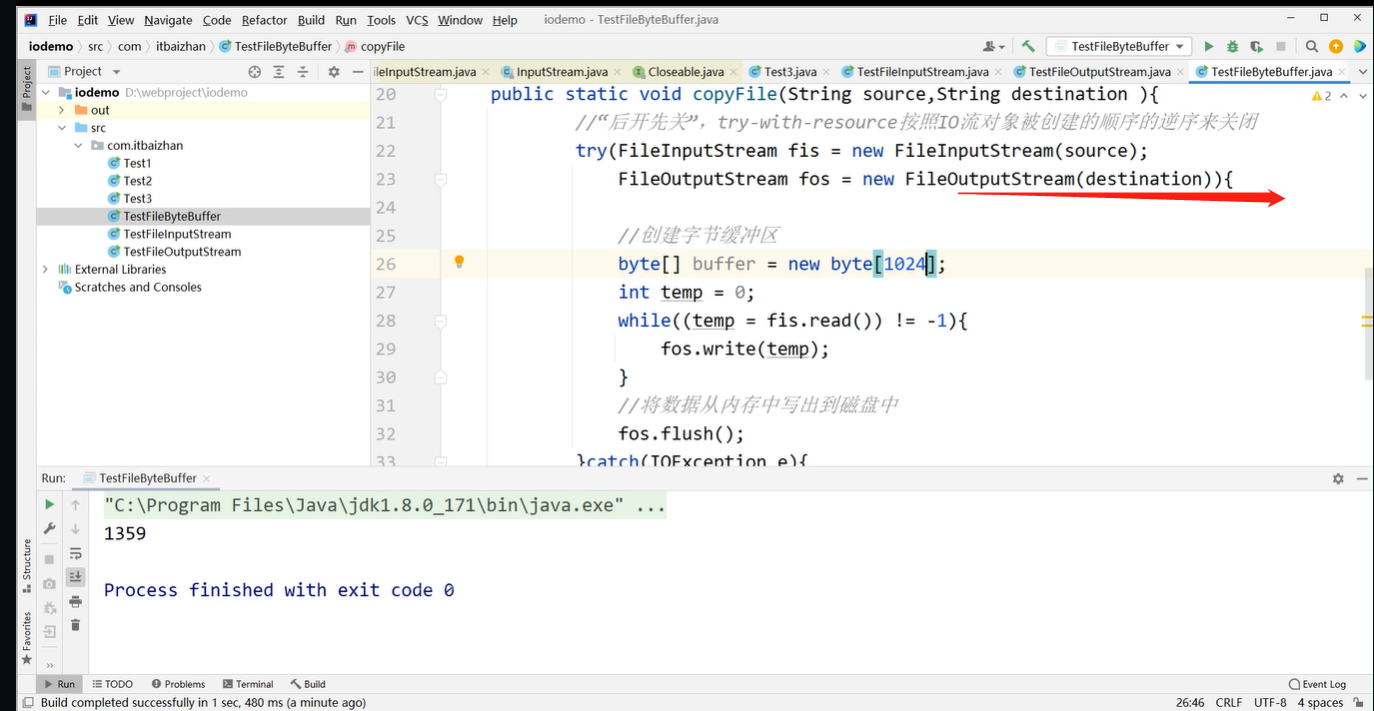This screenshot has width=1374, height=711.
Task: Jump to next highlighted error arrow
Action: point(1361,96)
